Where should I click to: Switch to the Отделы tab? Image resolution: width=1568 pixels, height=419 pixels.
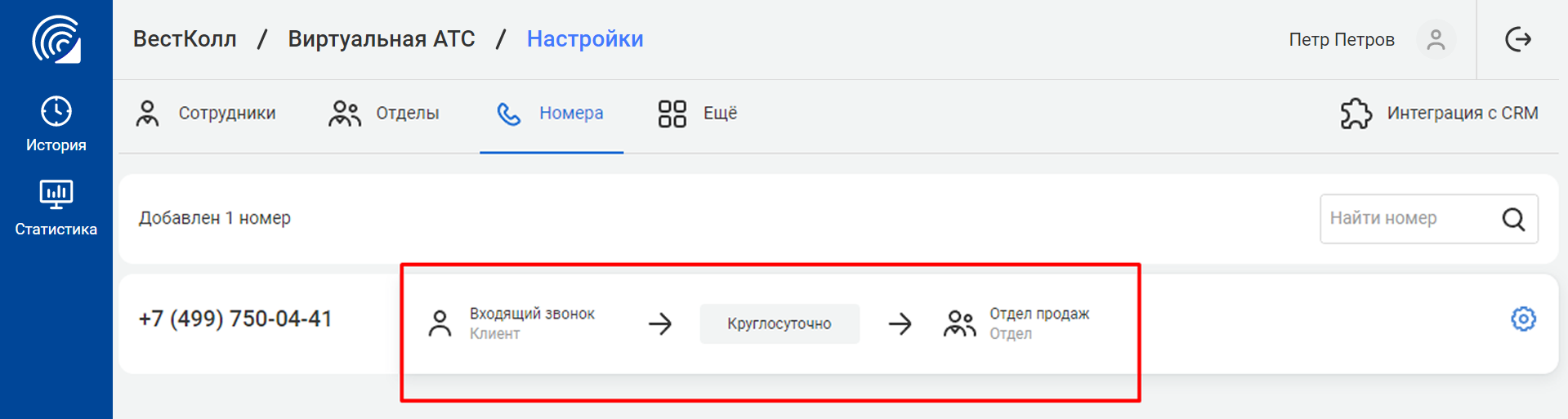[384, 114]
